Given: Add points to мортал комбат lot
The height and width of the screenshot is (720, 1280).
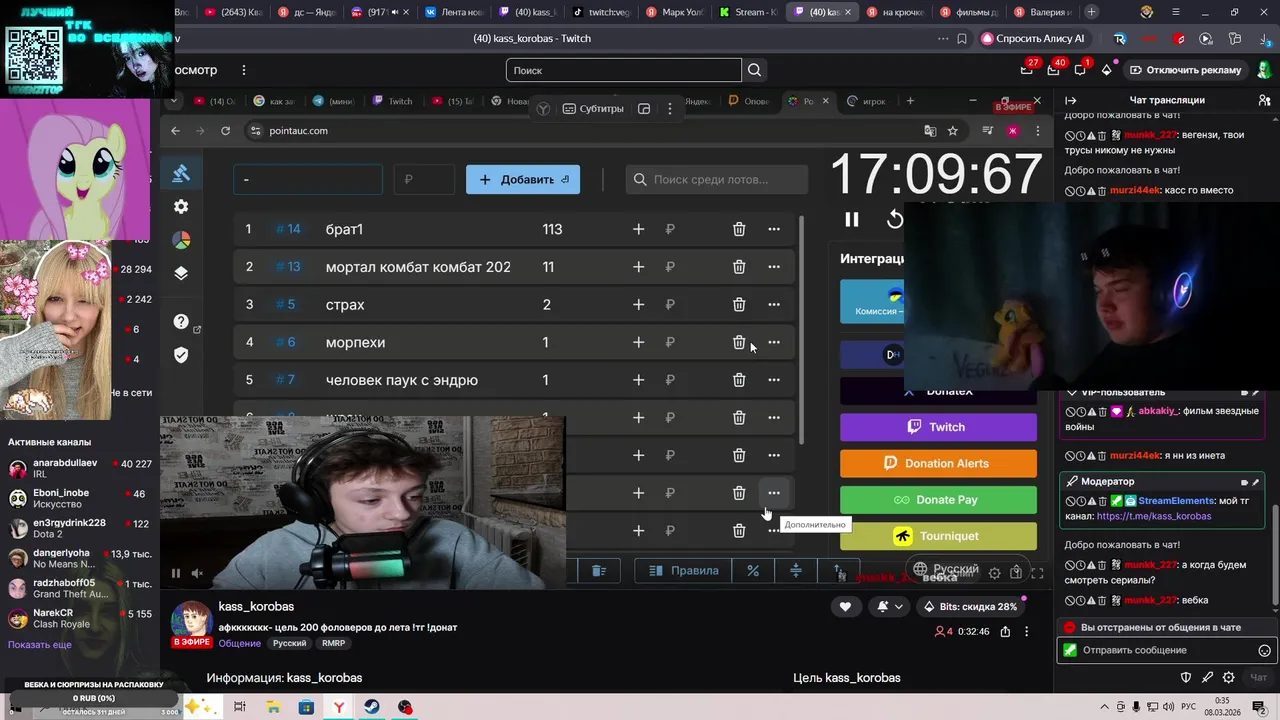Looking at the screenshot, I should click(638, 267).
